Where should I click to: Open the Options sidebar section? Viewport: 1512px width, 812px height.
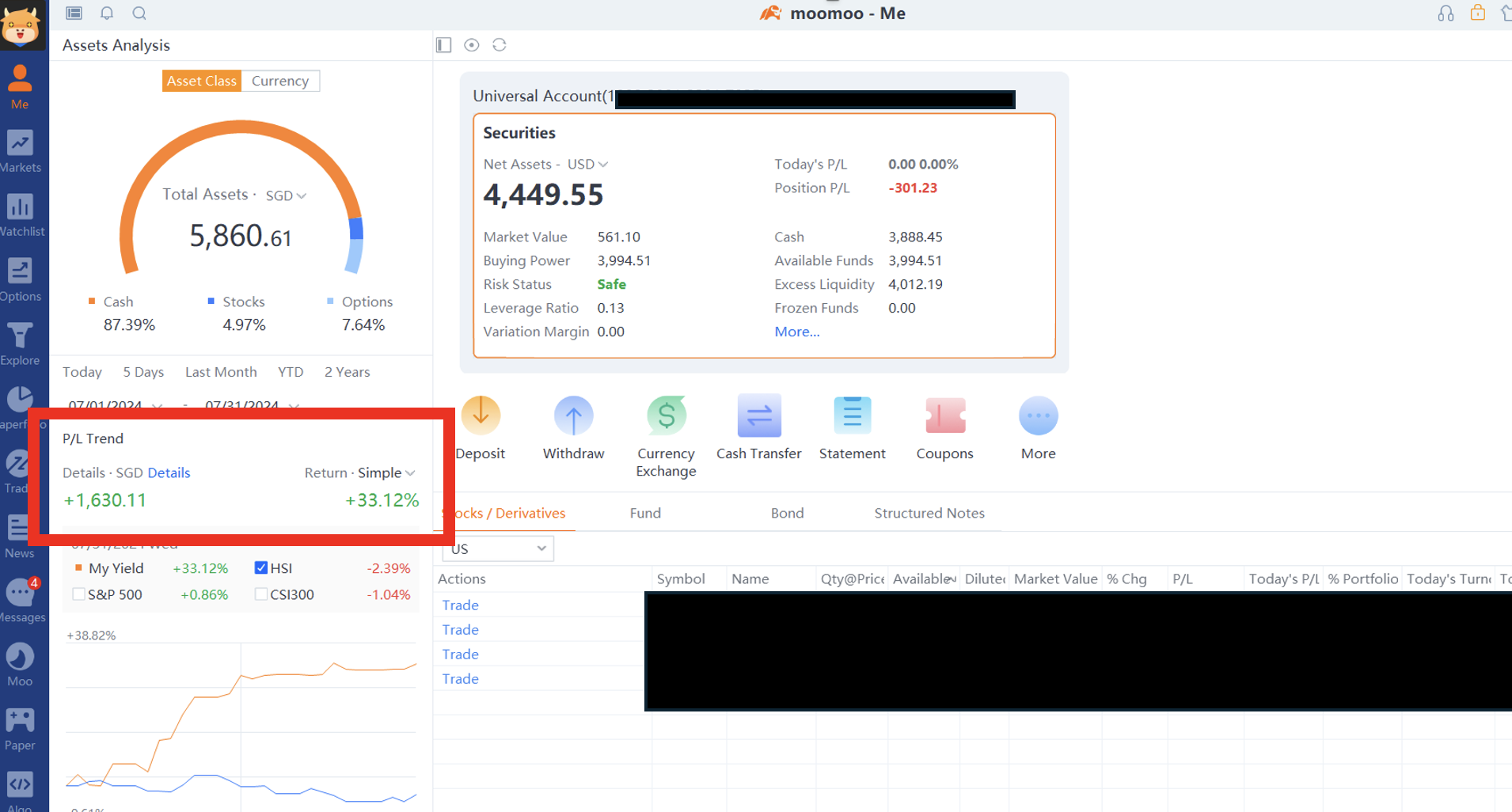click(21, 279)
